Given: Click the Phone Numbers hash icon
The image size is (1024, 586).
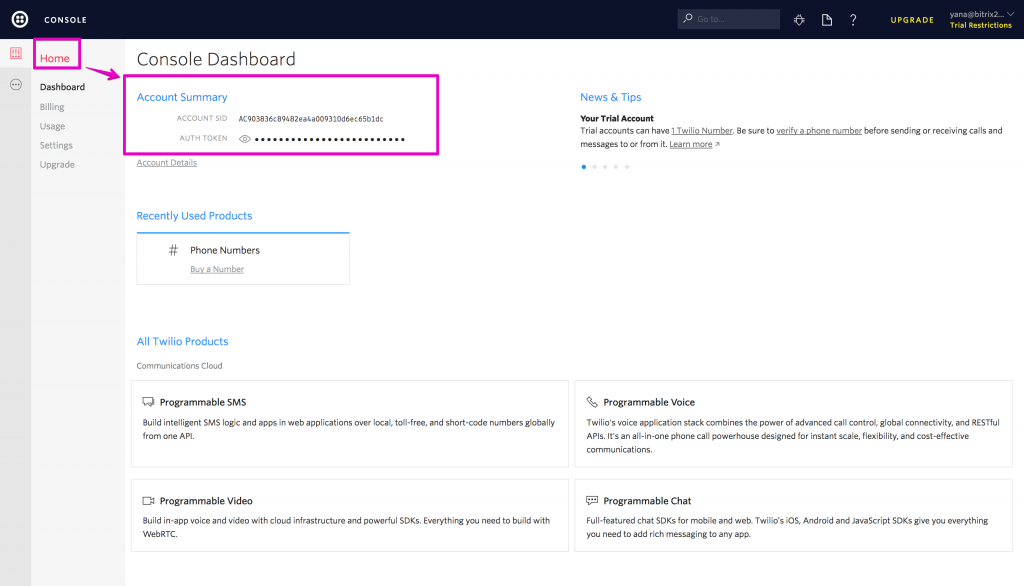Looking at the screenshot, I should point(173,250).
